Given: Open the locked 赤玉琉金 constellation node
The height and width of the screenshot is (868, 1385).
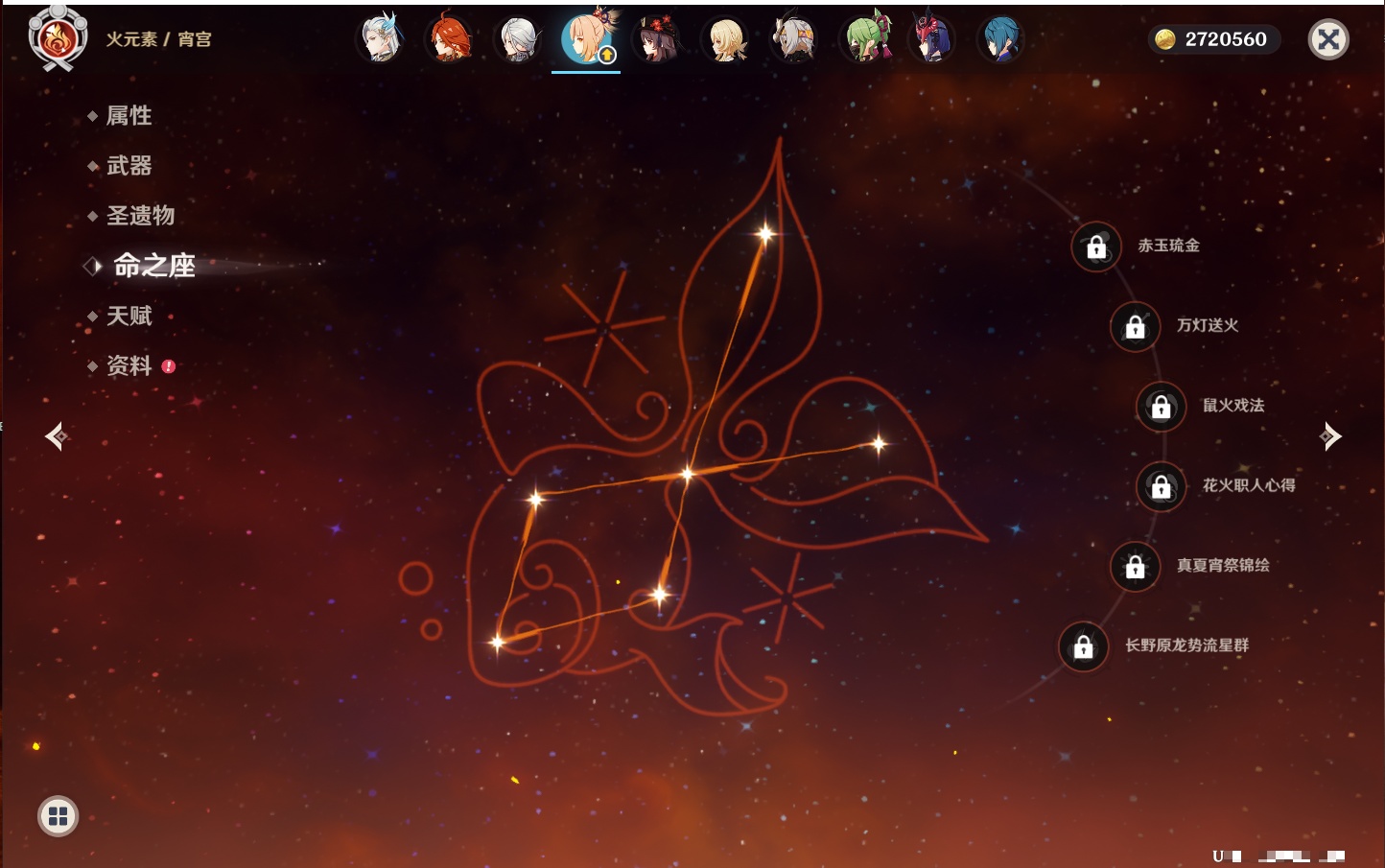Looking at the screenshot, I should click(x=1096, y=246).
